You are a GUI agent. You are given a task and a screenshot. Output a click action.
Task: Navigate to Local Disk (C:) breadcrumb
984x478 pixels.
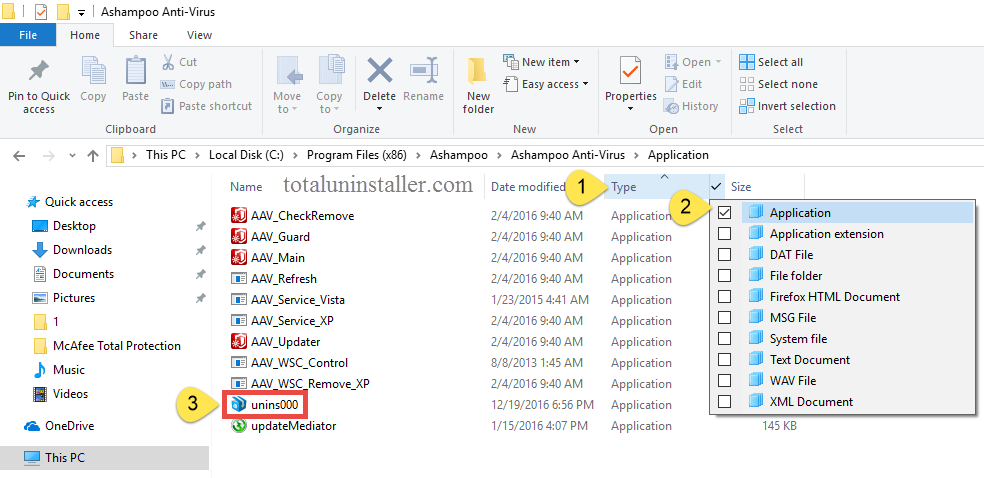(247, 156)
